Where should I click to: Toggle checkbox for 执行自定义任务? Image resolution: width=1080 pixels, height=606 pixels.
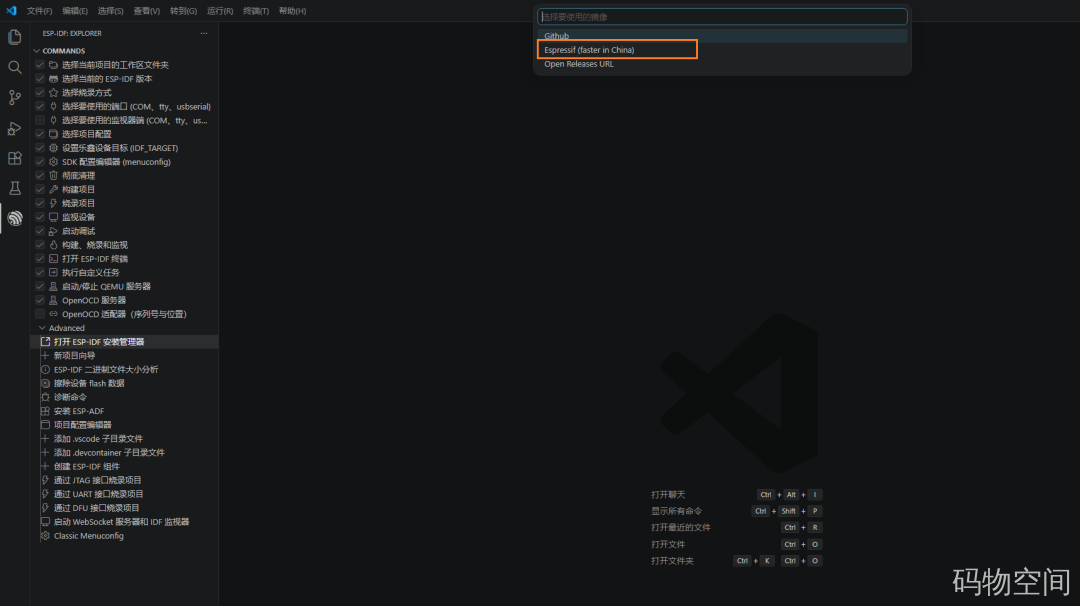pyautogui.click(x=40, y=273)
